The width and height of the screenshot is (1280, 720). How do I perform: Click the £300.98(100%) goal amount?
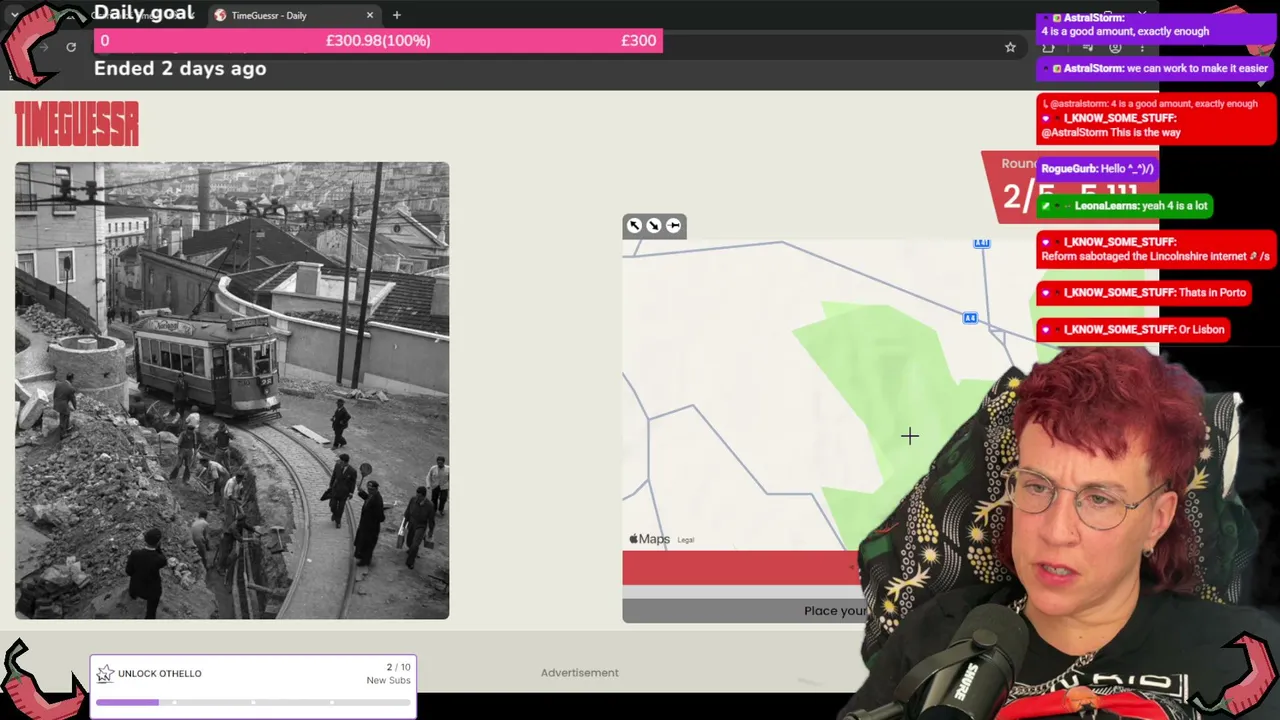coord(378,41)
